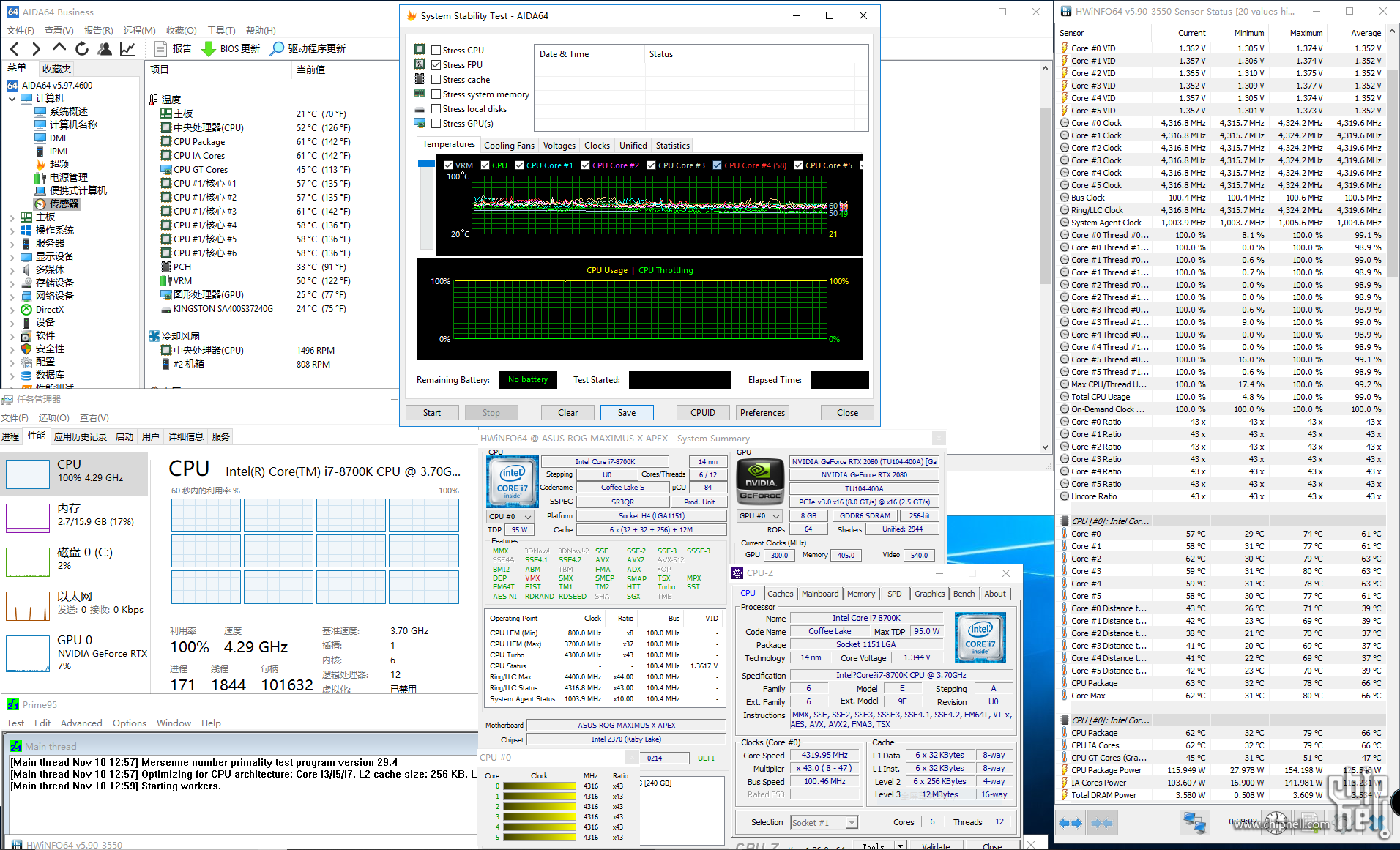1400x850 pixels.
Task: Open the Statistics tab
Action: click(x=672, y=145)
